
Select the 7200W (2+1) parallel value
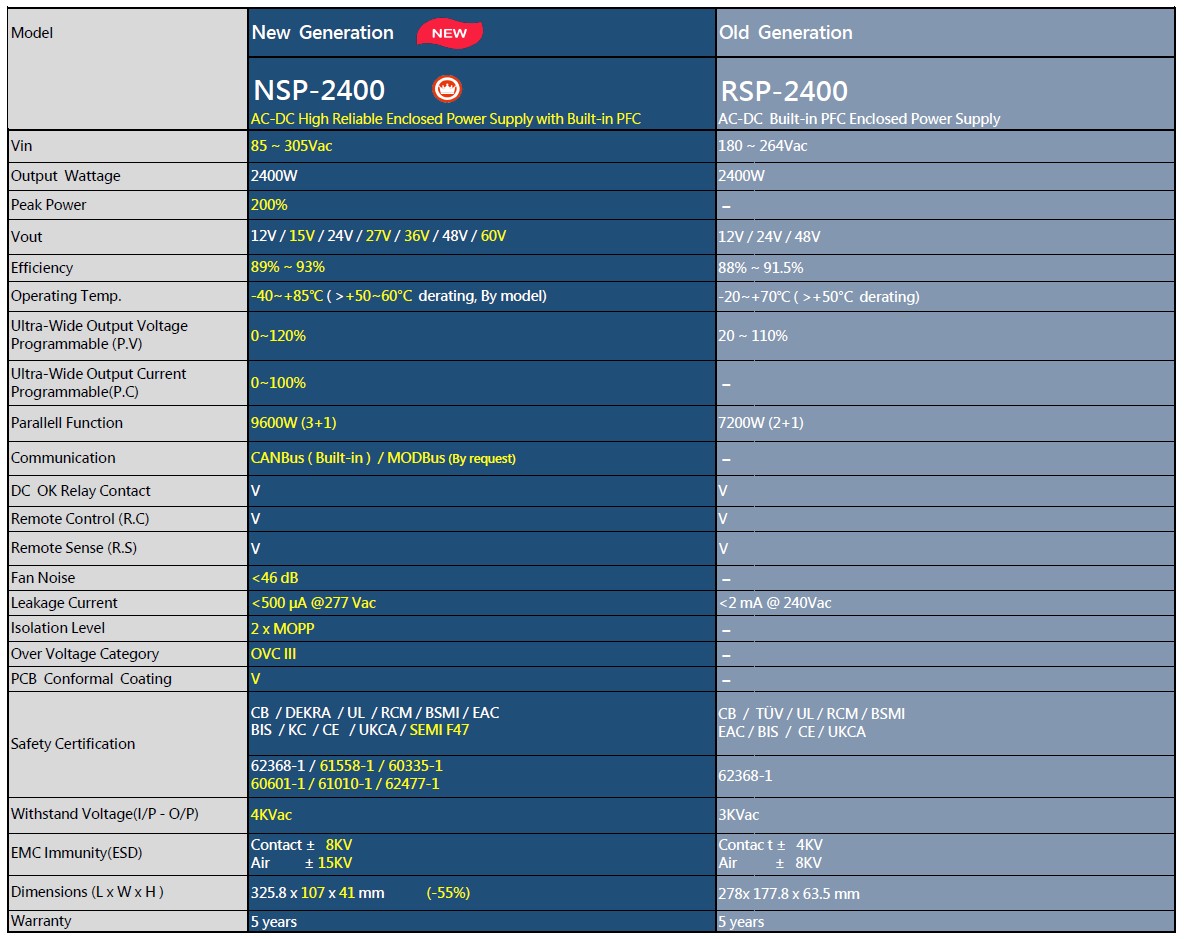coord(760,423)
